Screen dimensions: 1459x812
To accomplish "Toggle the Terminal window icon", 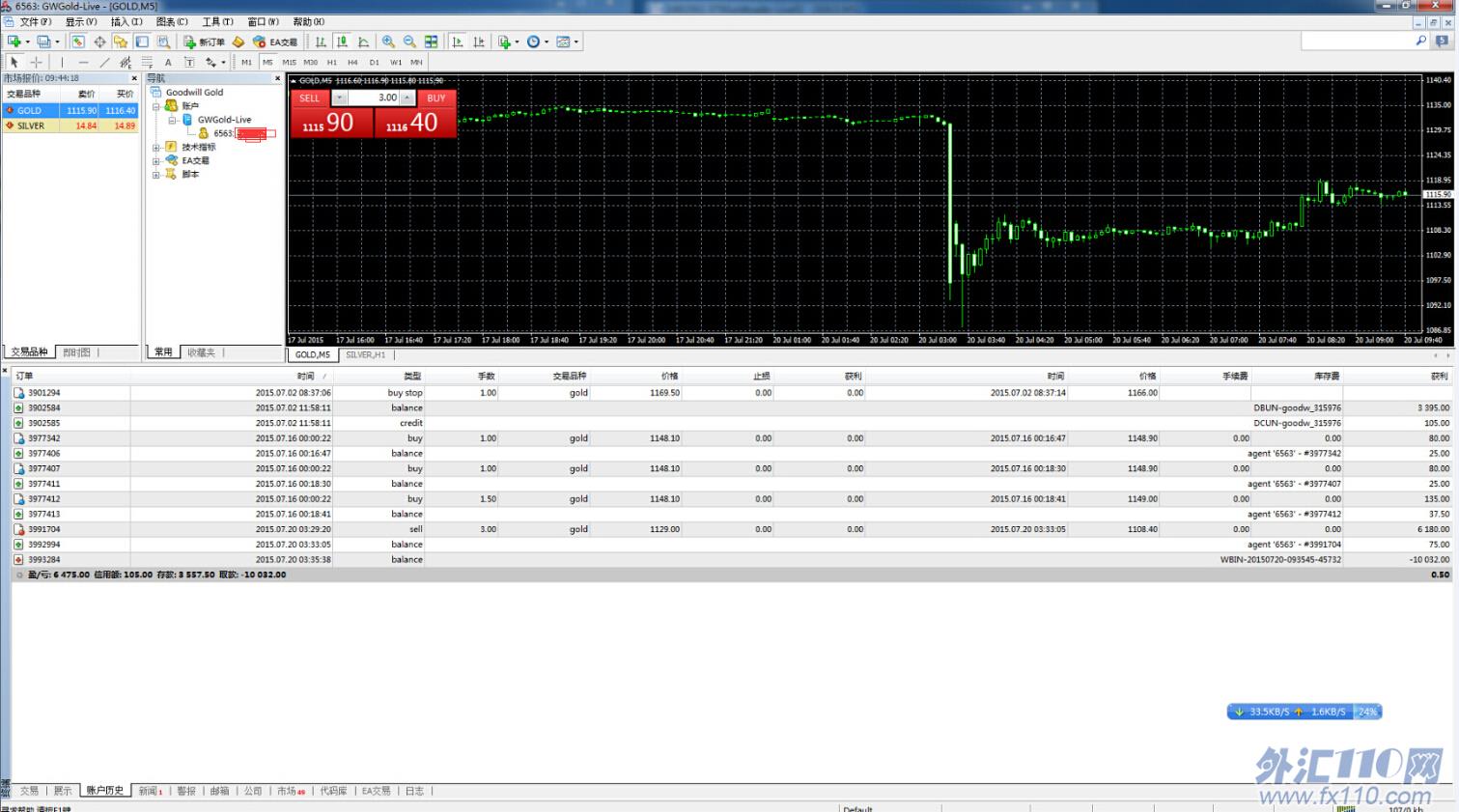I will [x=142, y=42].
